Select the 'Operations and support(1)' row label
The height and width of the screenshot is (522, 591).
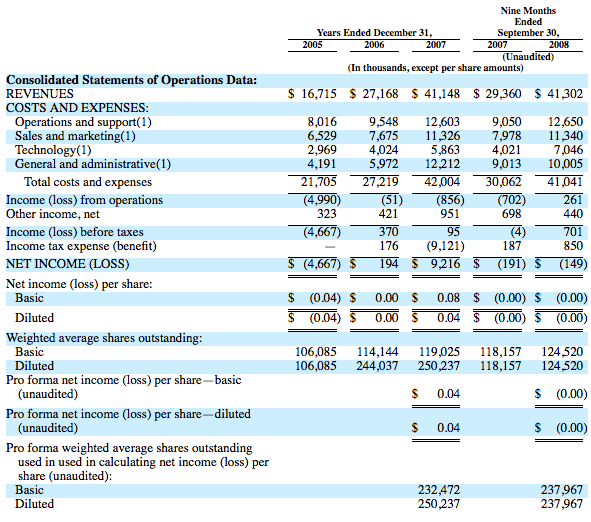click(x=83, y=122)
